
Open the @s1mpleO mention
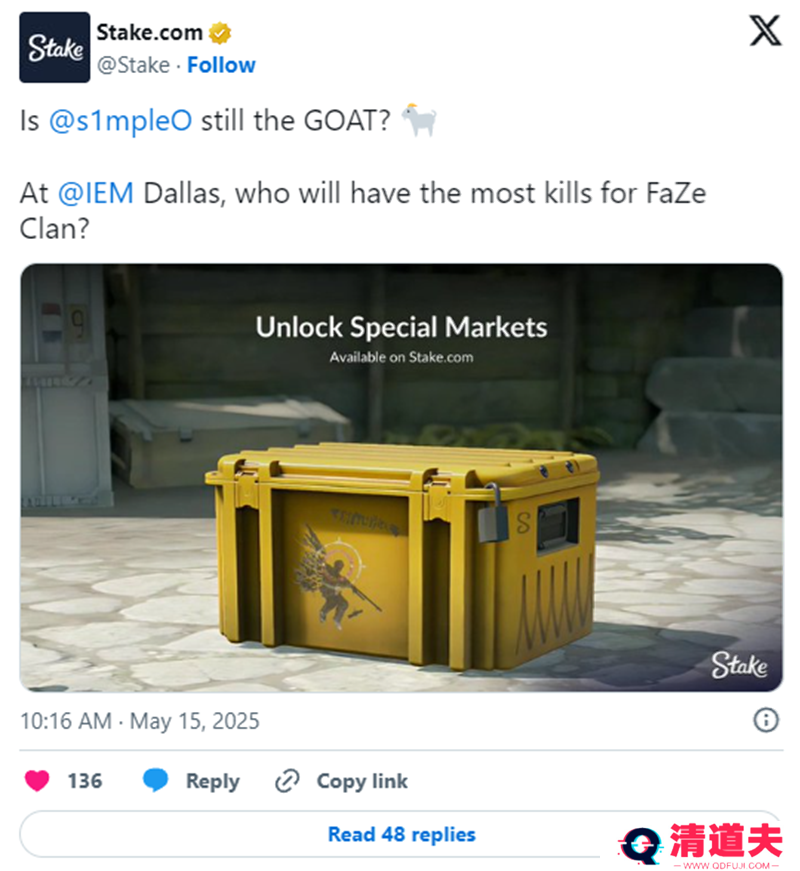pyautogui.click(x=121, y=121)
